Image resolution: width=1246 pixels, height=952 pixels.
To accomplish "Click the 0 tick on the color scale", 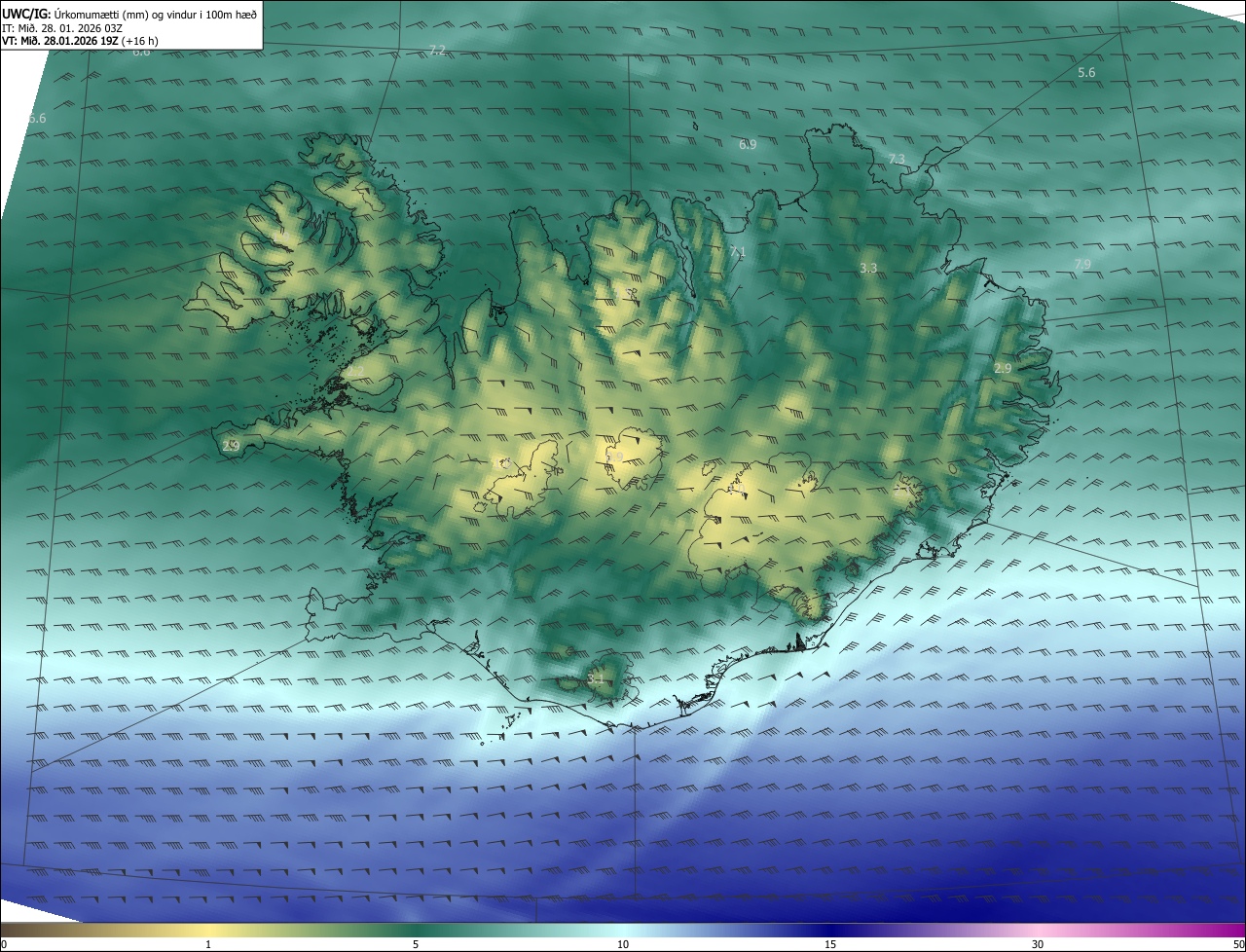I will pyautogui.click(x=3, y=944).
